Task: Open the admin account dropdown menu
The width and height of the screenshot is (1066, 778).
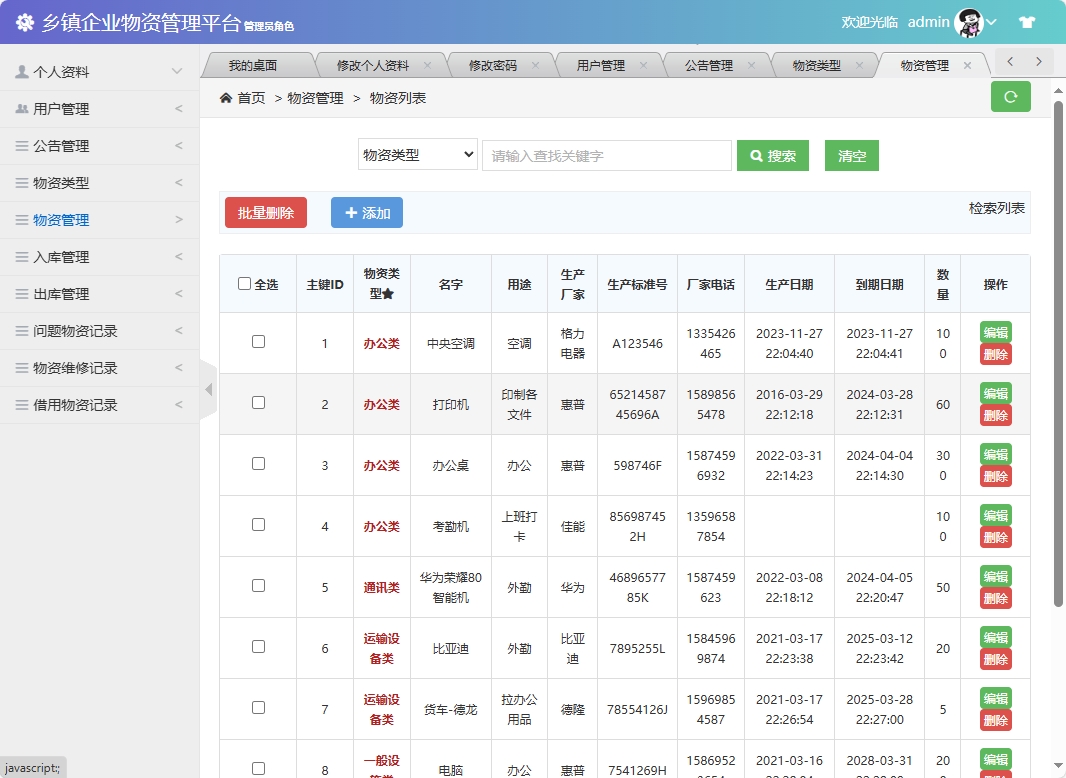Action: click(x=991, y=20)
